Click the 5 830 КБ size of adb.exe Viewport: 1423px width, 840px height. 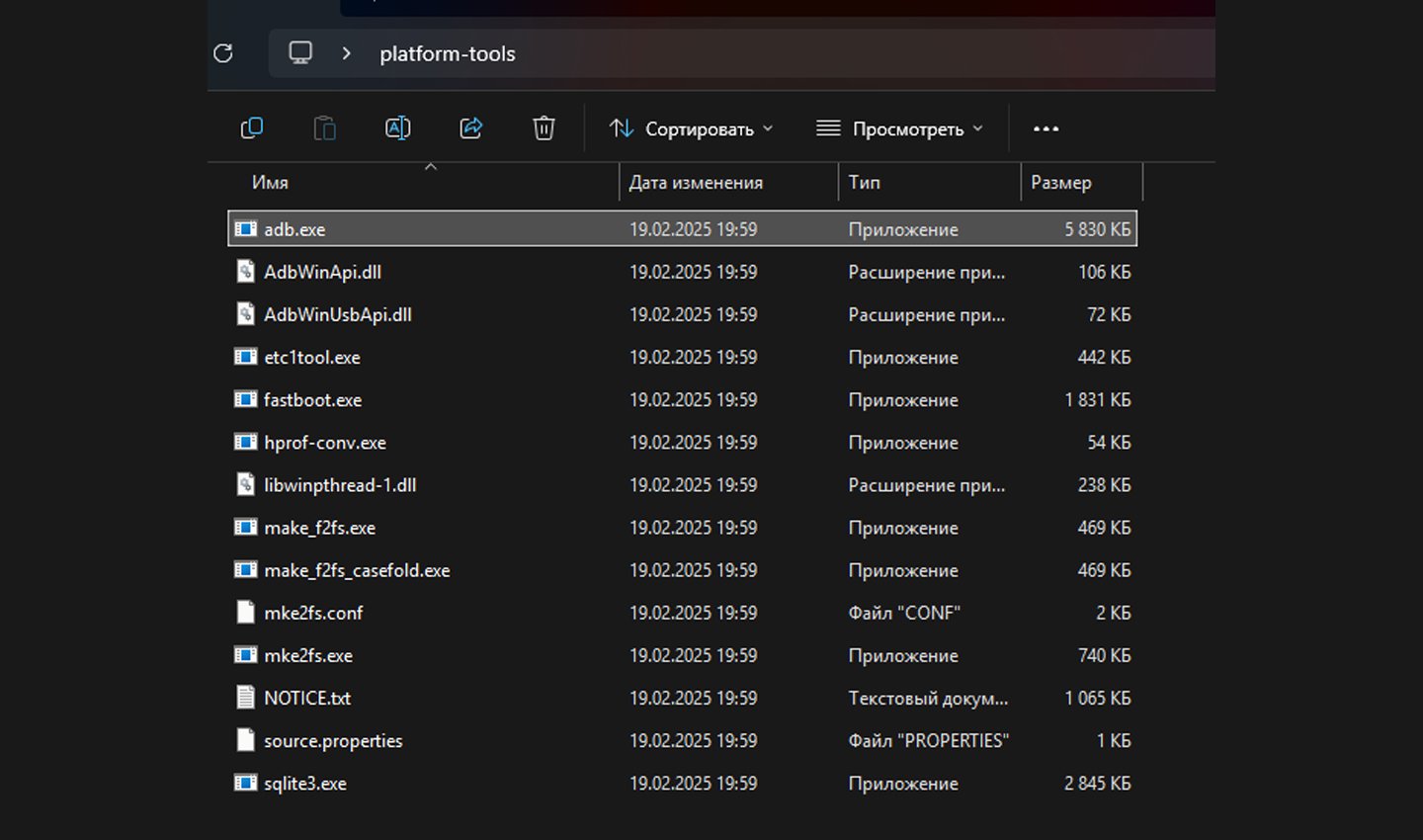pyautogui.click(x=1098, y=229)
